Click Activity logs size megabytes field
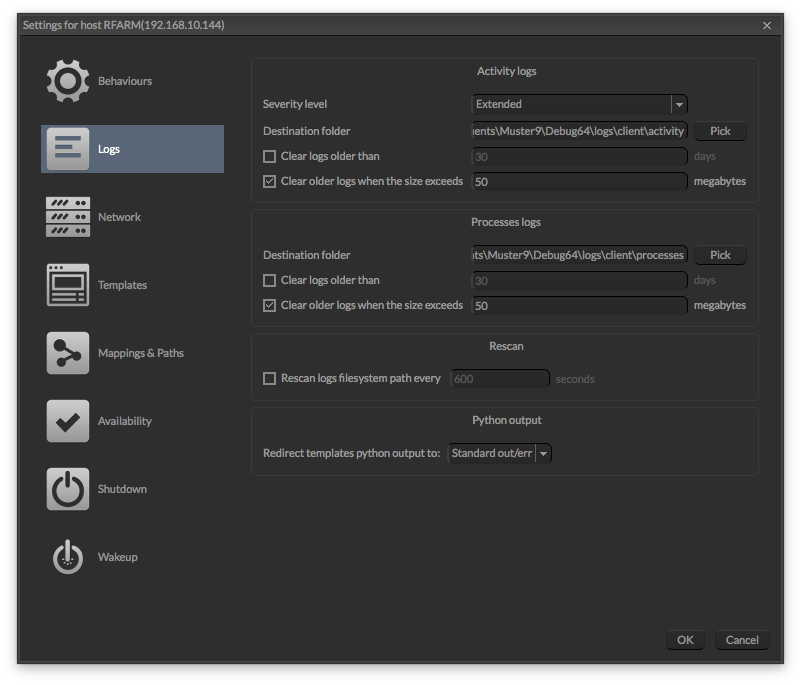The width and height of the screenshot is (801, 685). click(579, 182)
